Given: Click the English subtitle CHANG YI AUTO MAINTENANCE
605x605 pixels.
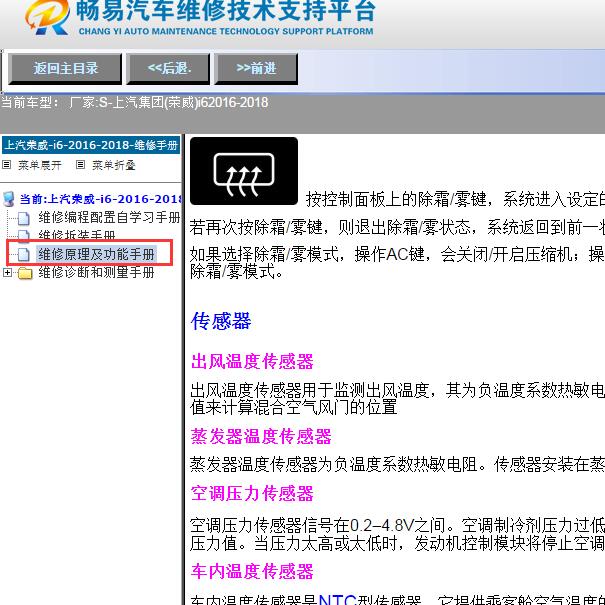Looking at the screenshot, I should pos(226,31).
